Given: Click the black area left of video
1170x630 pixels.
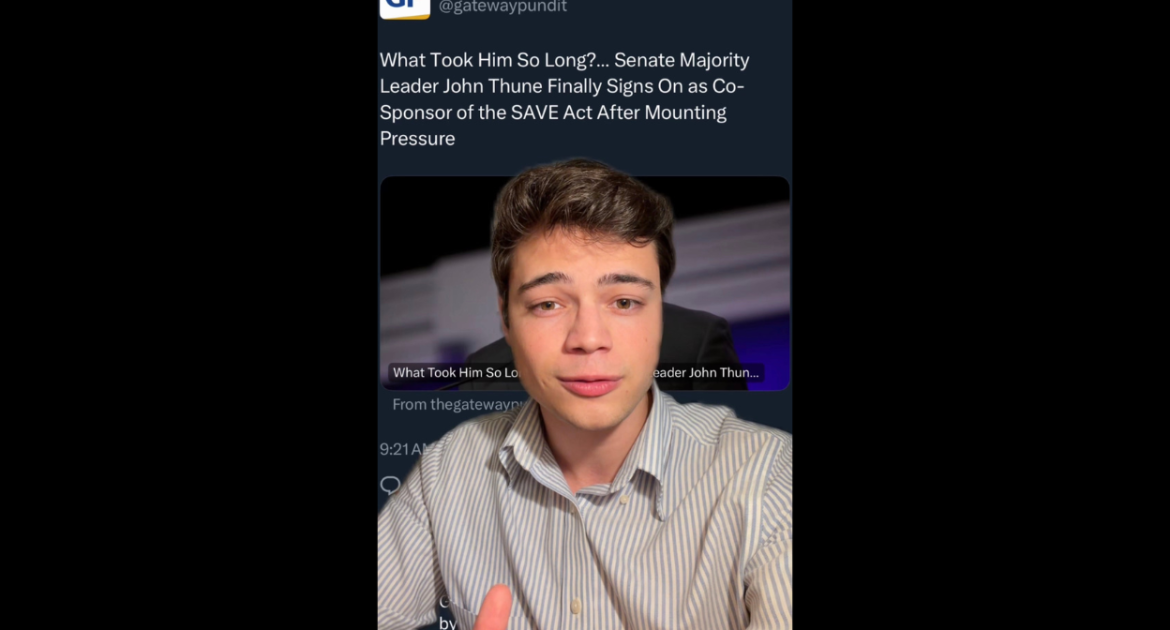Looking at the screenshot, I should (x=189, y=315).
